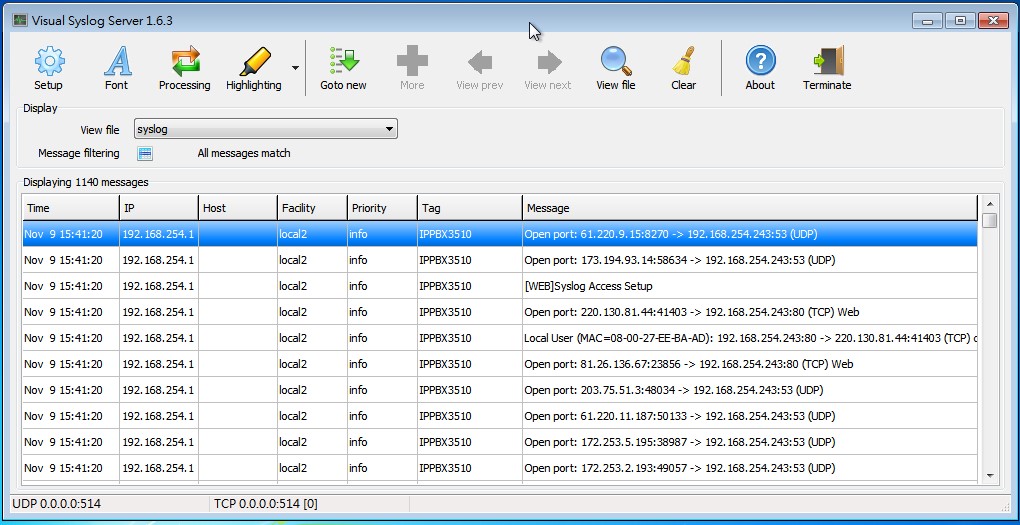Open Processing rules icon

tap(185, 63)
